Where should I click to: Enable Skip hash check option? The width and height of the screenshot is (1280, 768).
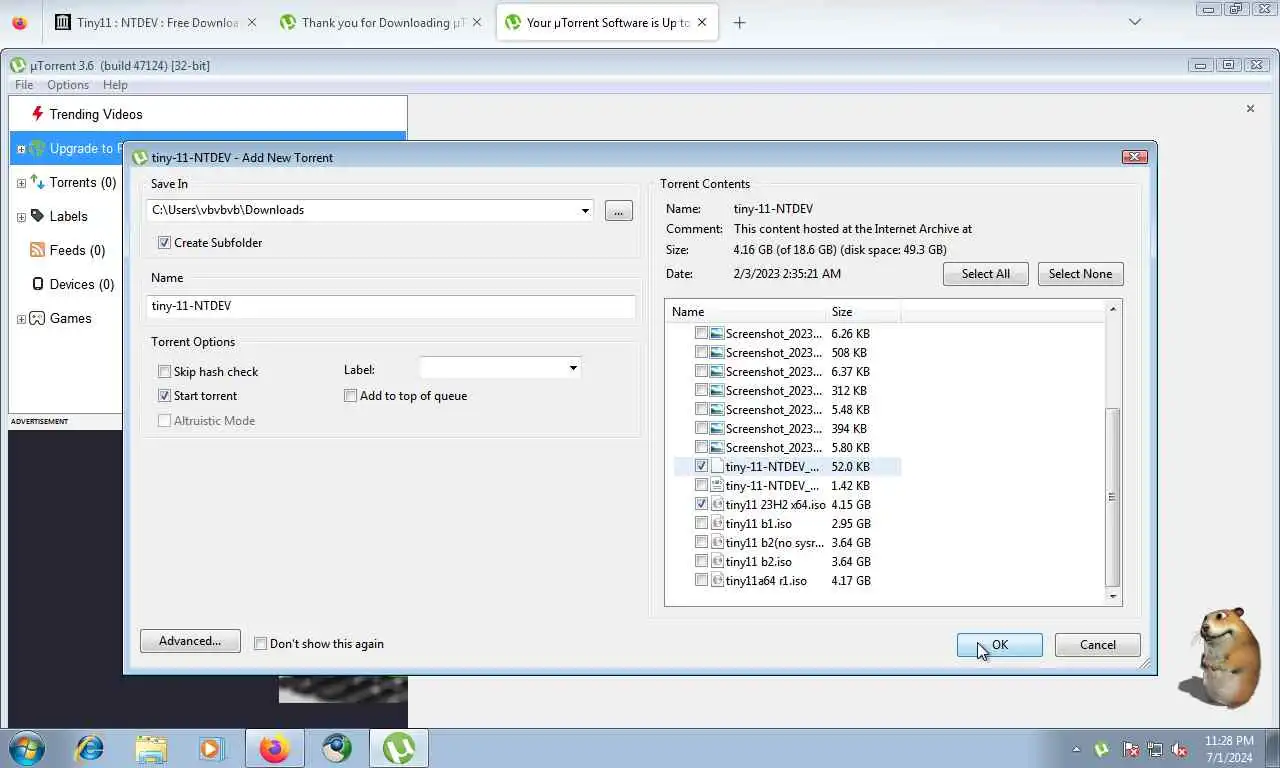coord(164,372)
